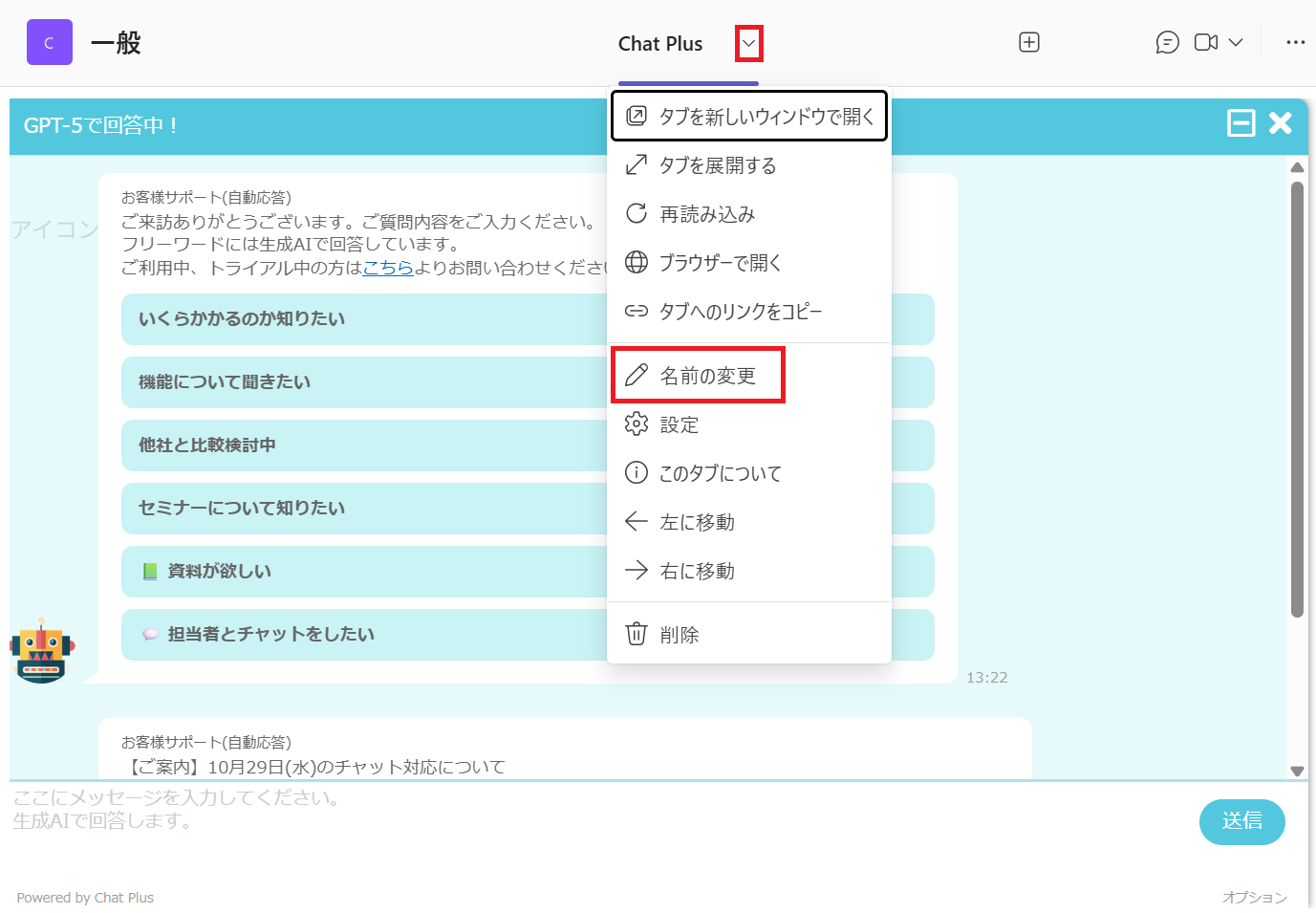
Task: Minimize the GPT-5 chat widget
Action: coord(1240,123)
